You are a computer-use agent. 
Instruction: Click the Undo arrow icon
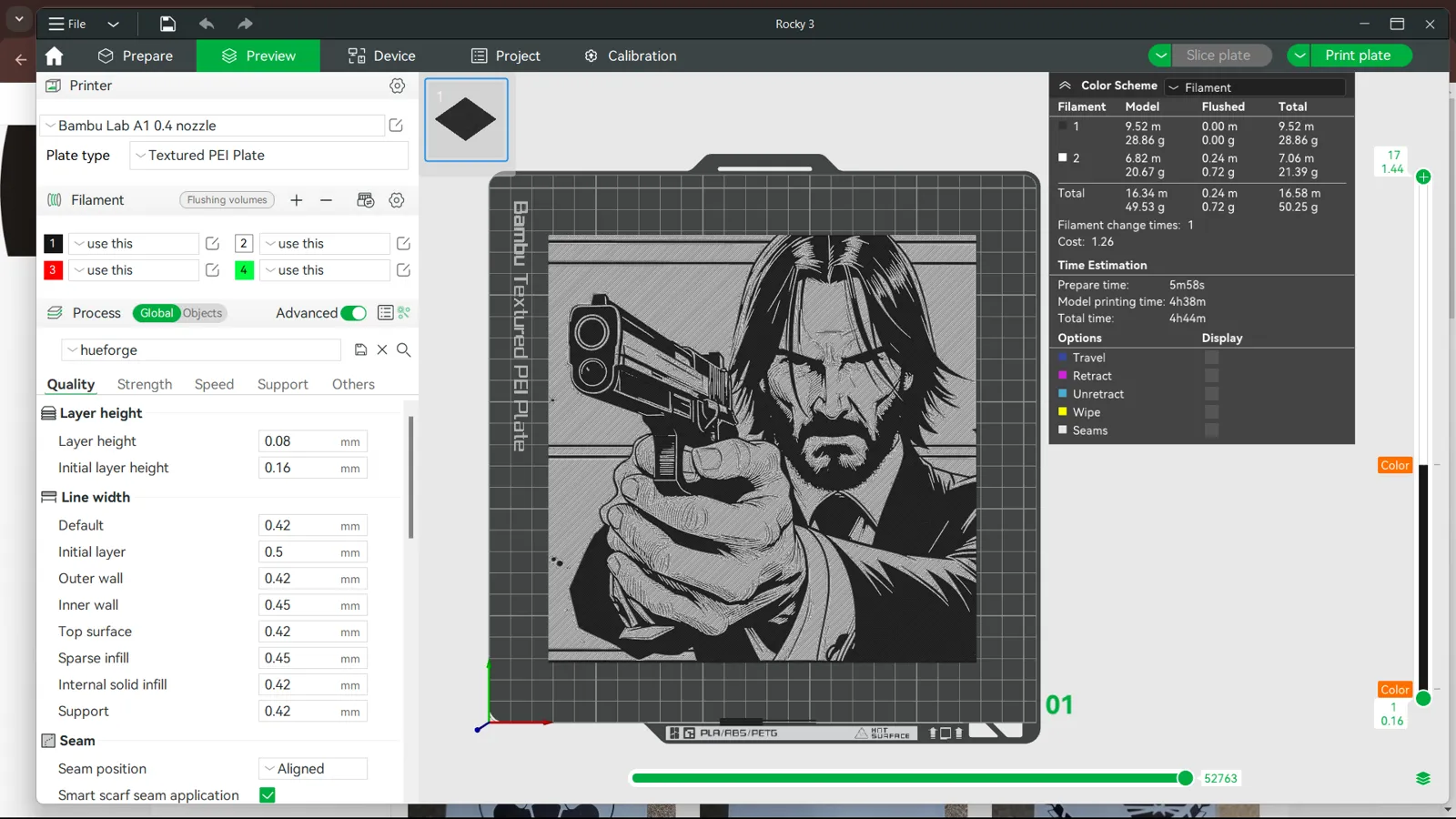pyautogui.click(x=207, y=24)
